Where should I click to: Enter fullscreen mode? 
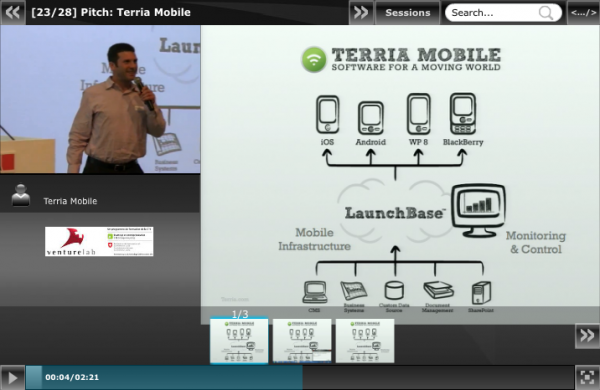(587, 377)
